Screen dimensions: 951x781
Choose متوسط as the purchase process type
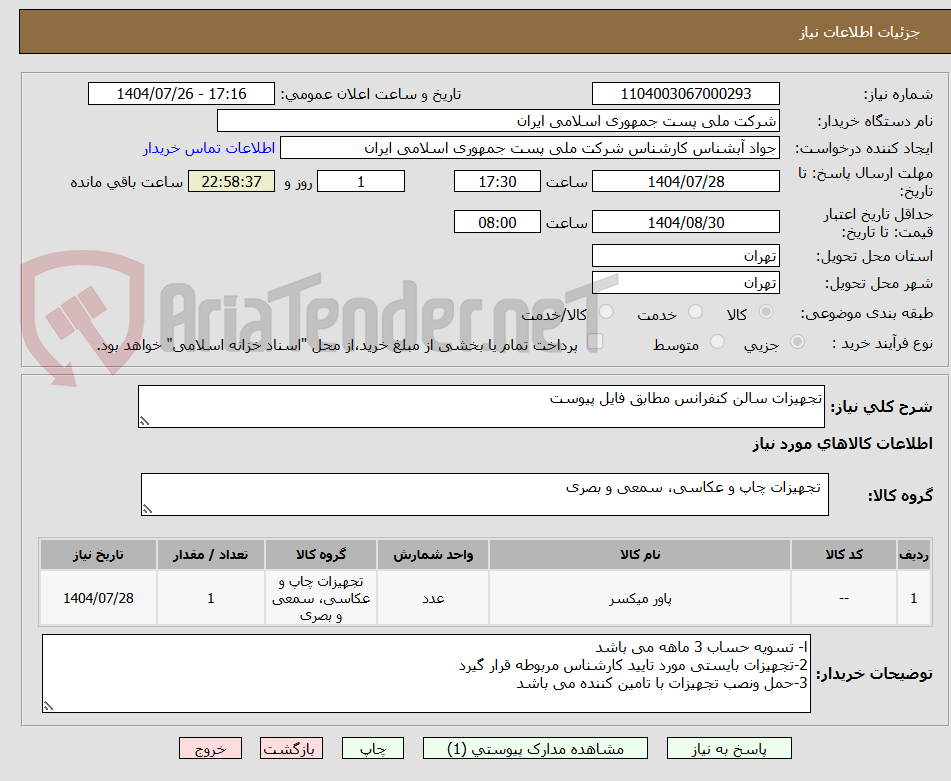[716, 341]
